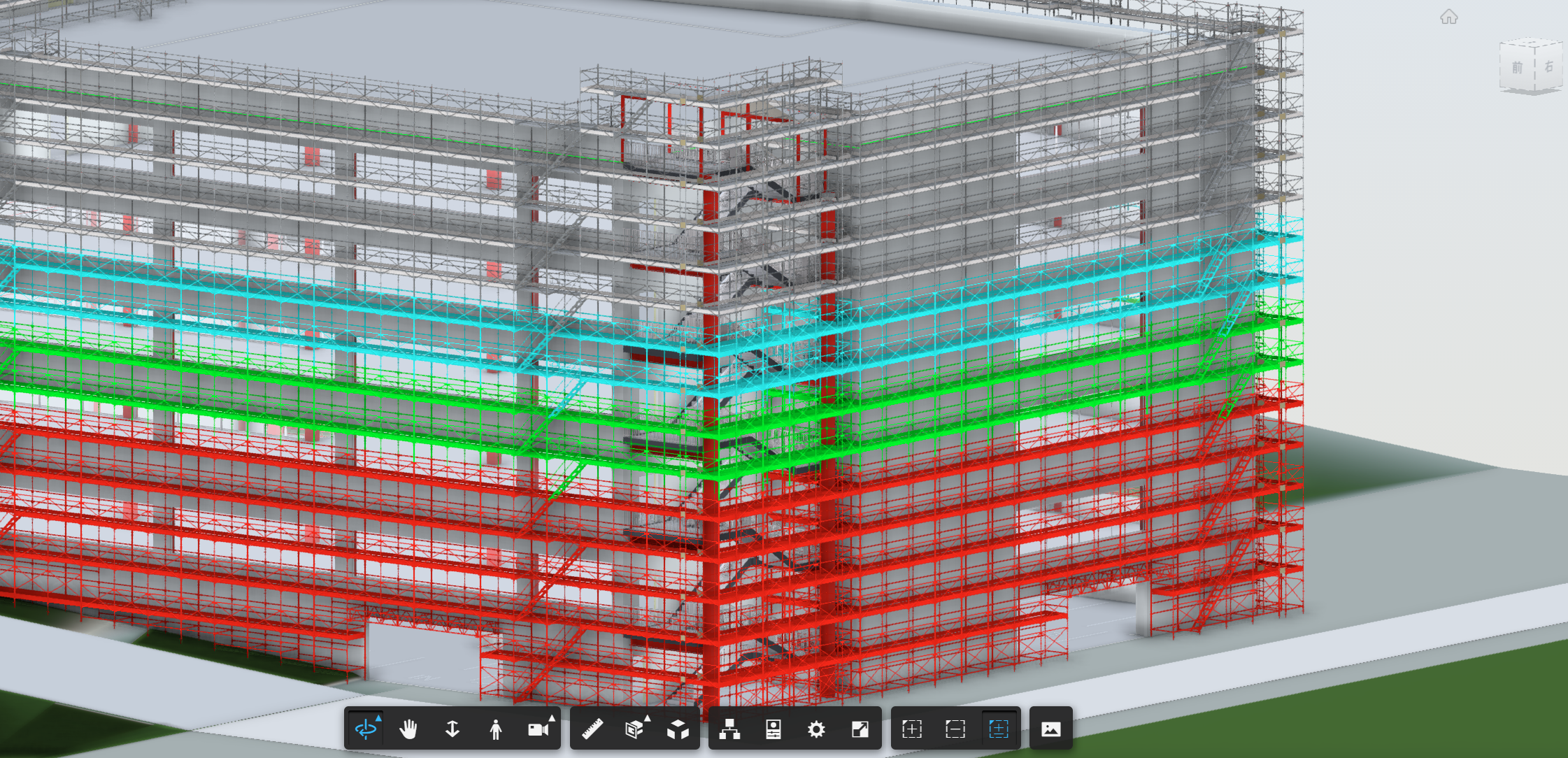The height and width of the screenshot is (758, 1568).
Task: Reset view with Home icon
Action: point(1448,17)
